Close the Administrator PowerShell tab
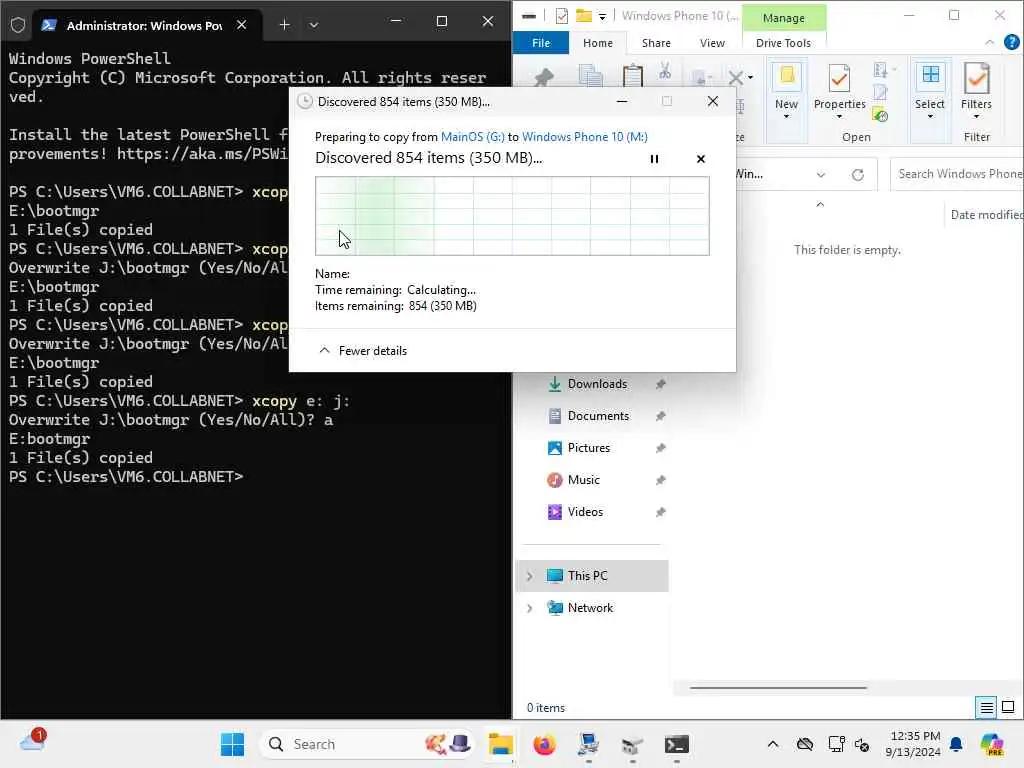 point(242,25)
